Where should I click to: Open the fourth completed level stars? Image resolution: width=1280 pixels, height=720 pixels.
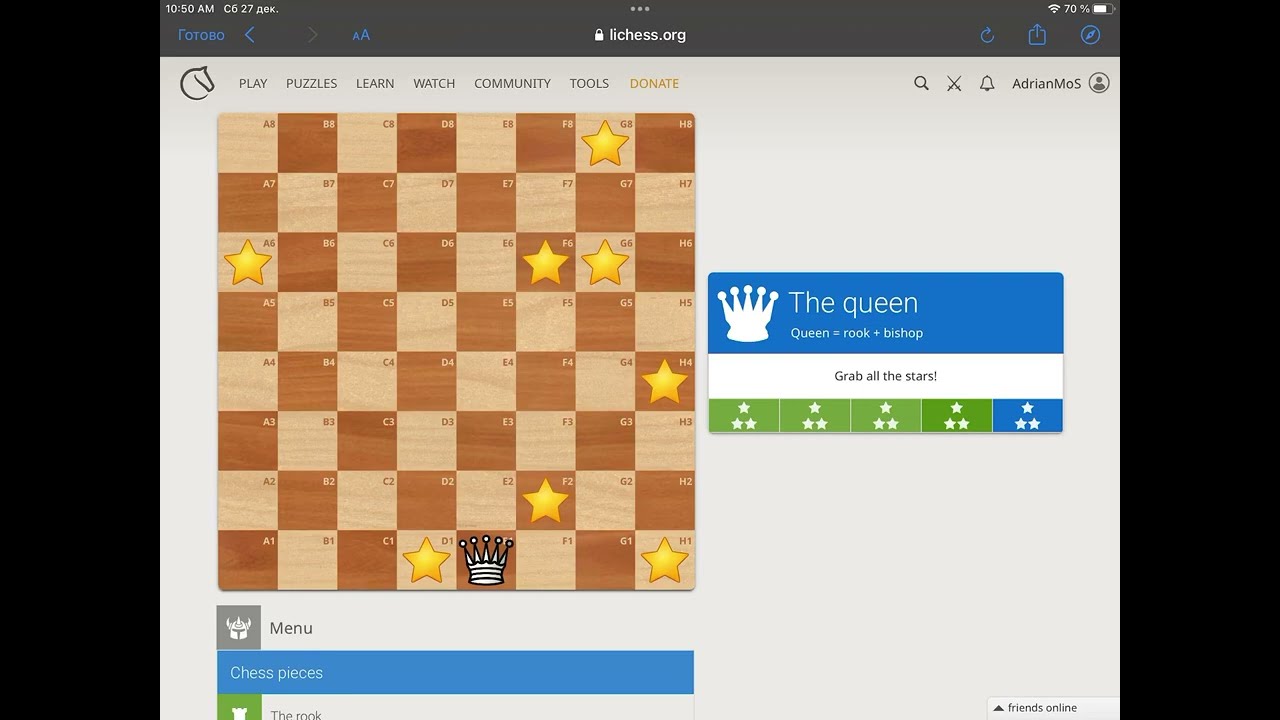pyautogui.click(x=957, y=416)
